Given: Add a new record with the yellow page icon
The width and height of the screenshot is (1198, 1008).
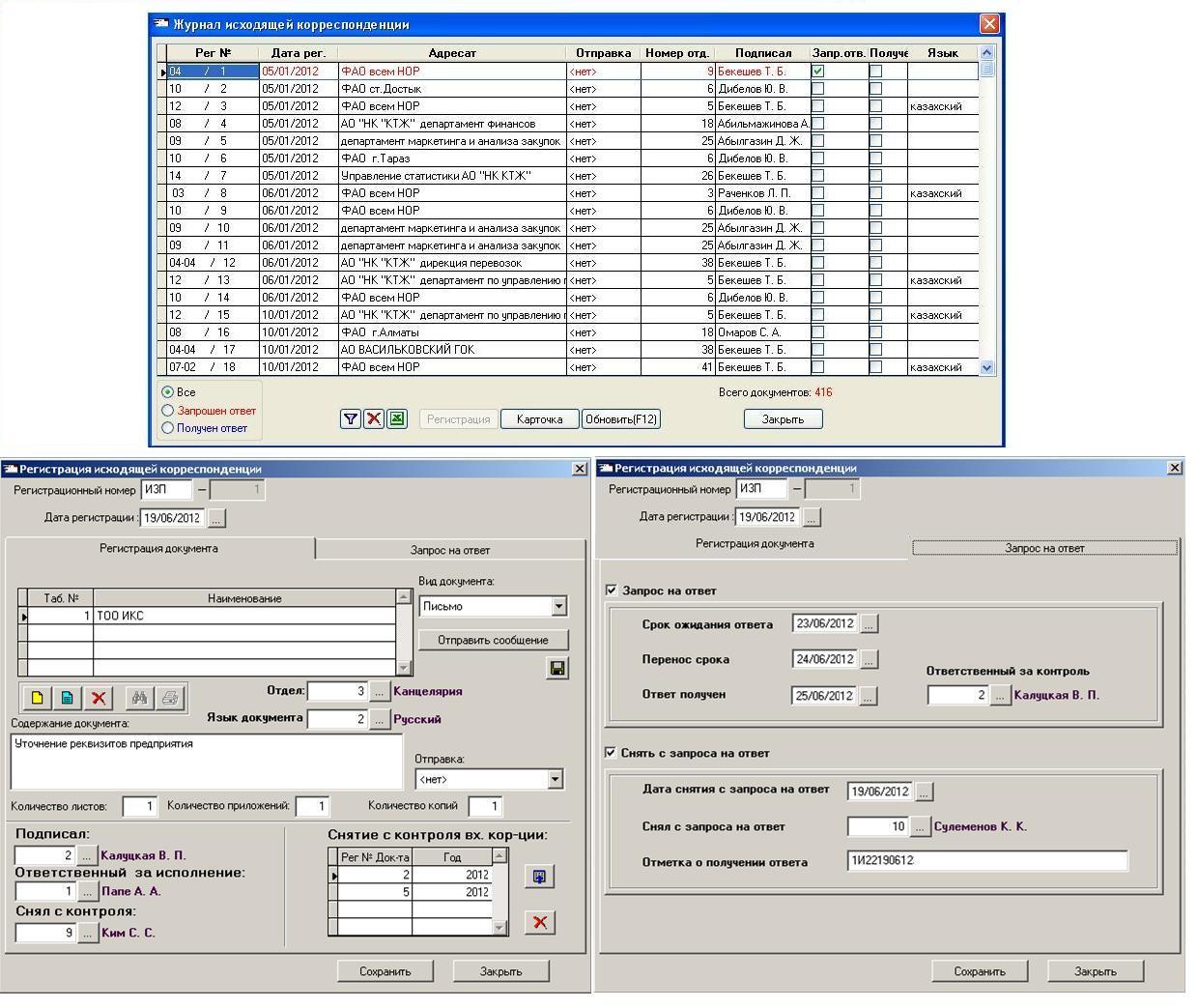Looking at the screenshot, I should click(x=37, y=698).
